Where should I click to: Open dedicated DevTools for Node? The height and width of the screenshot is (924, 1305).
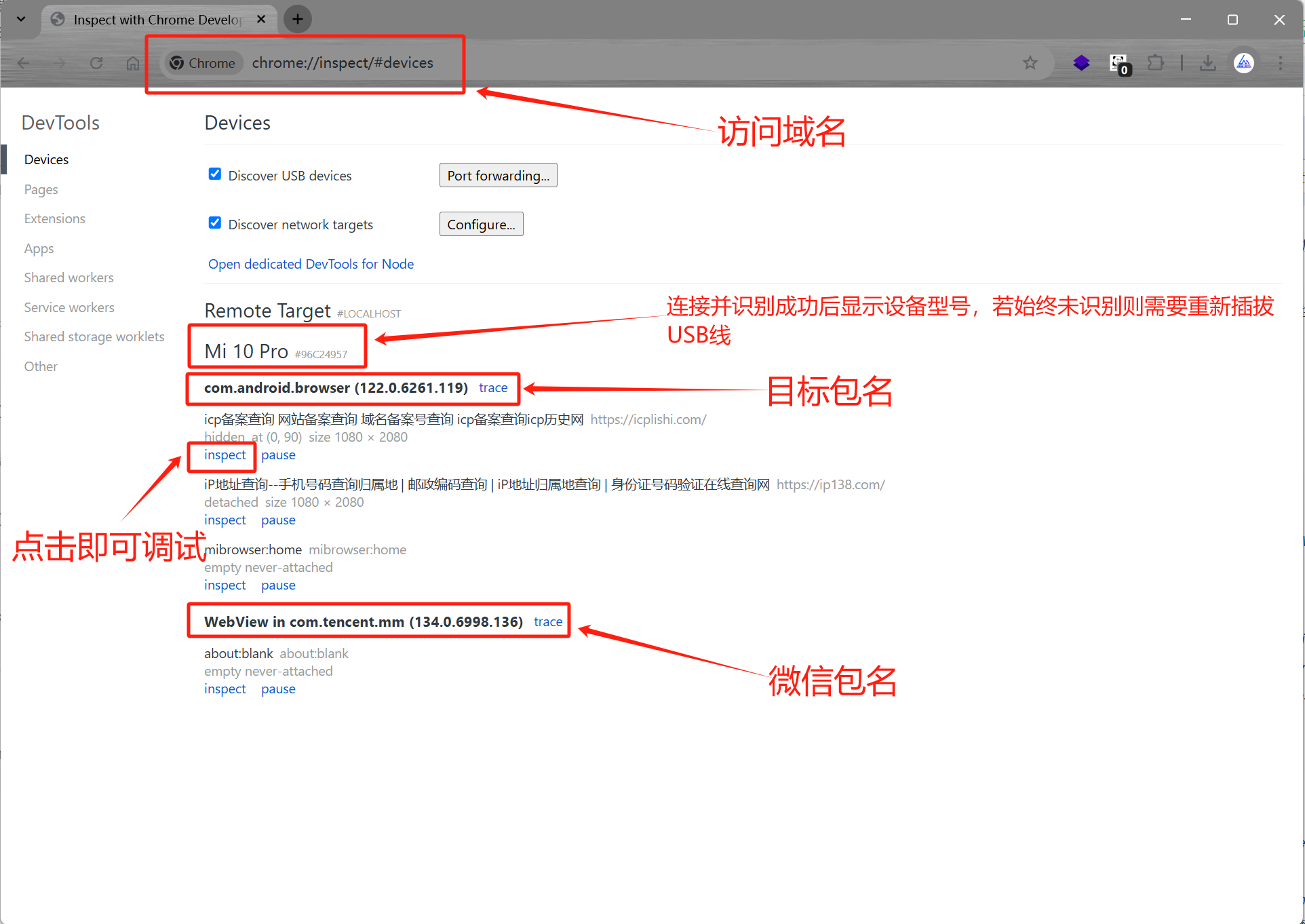(311, 264)
